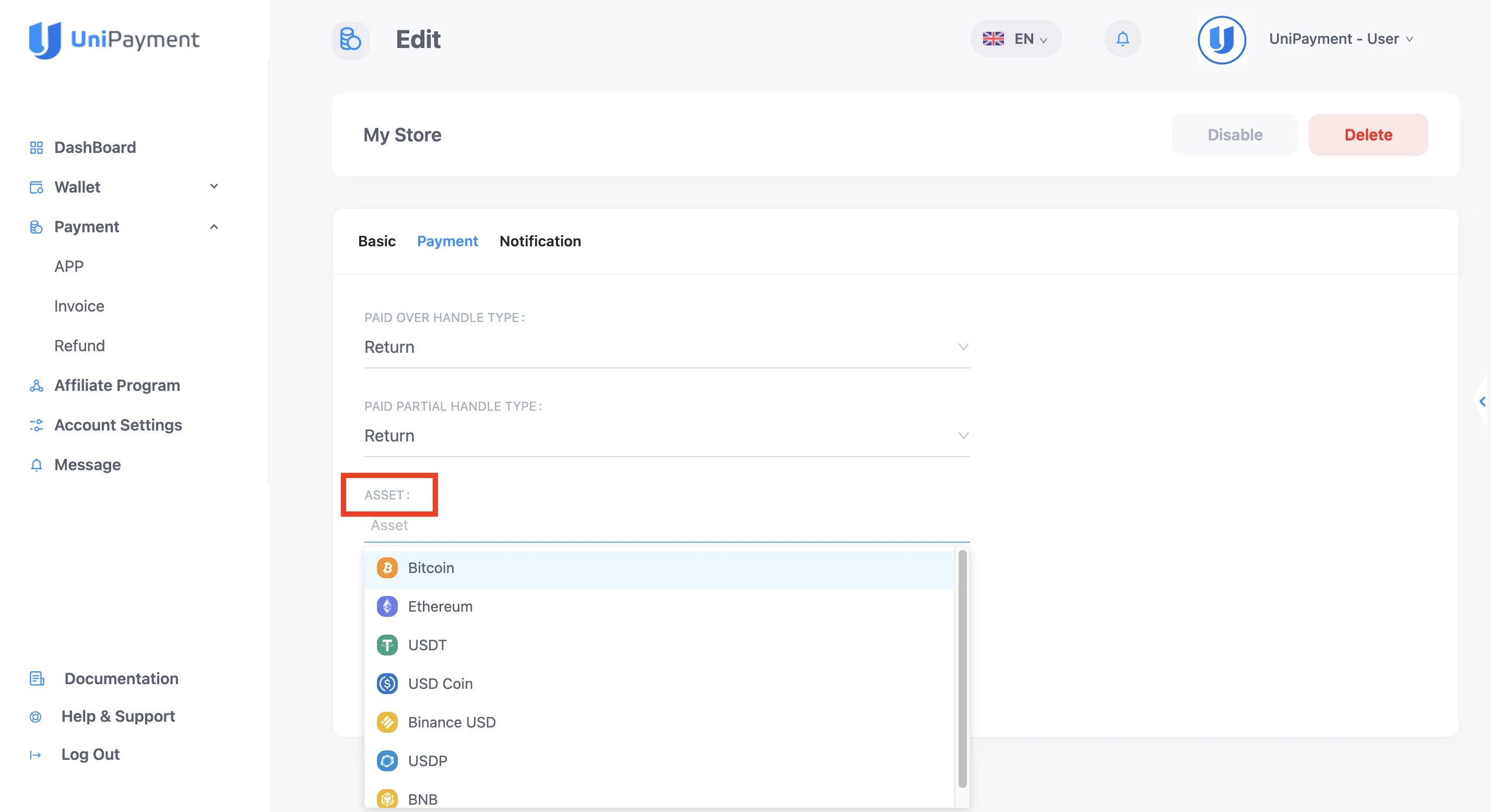The height and width of the screenshot is (812, 1491).
Task: Expand the Wallet menu chevron
Action: tap(214, 186)
